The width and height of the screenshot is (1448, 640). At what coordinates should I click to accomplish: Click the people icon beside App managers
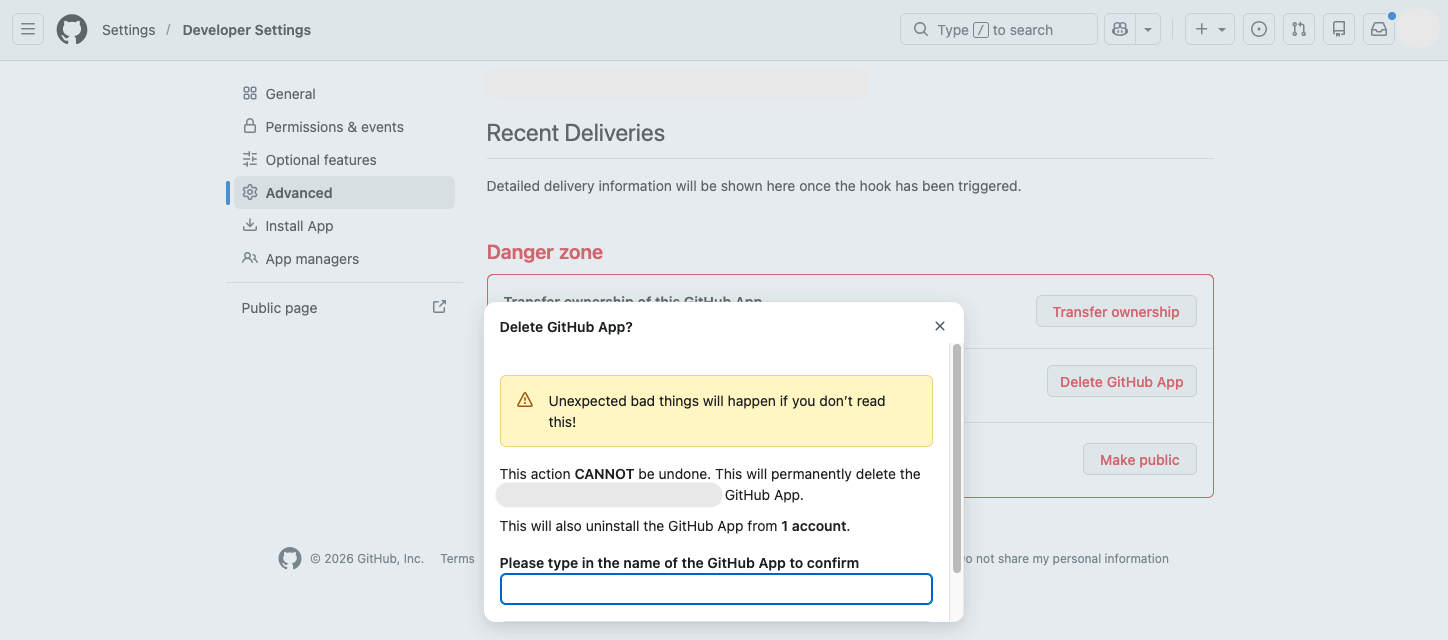point(250,258)
